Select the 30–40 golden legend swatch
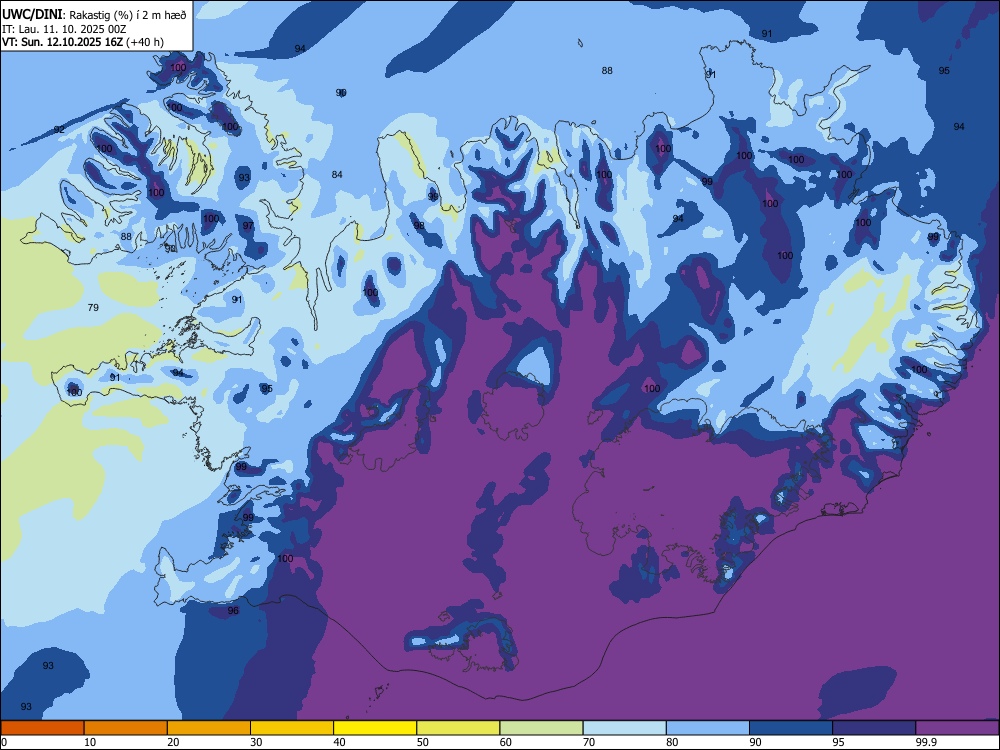Image resolution: width=1000 pixels, height=750 pixels. pos(292,728)
